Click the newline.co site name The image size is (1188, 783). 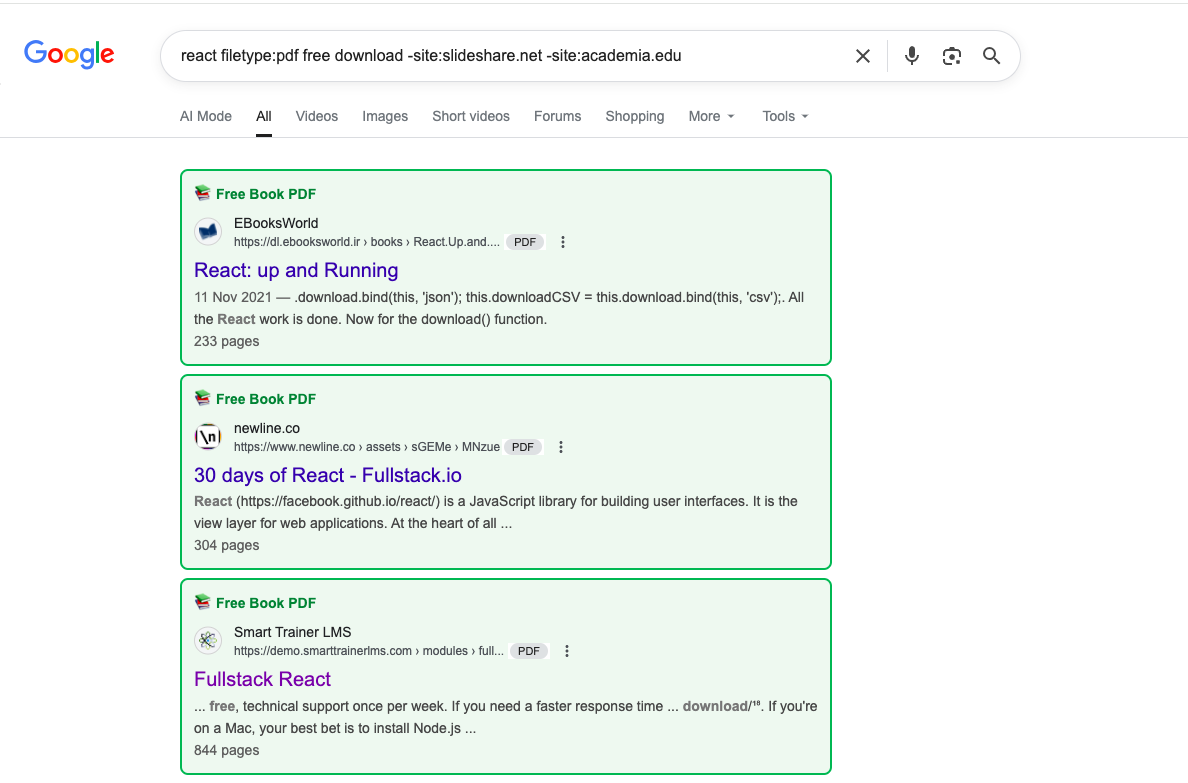tap(267, 428)
